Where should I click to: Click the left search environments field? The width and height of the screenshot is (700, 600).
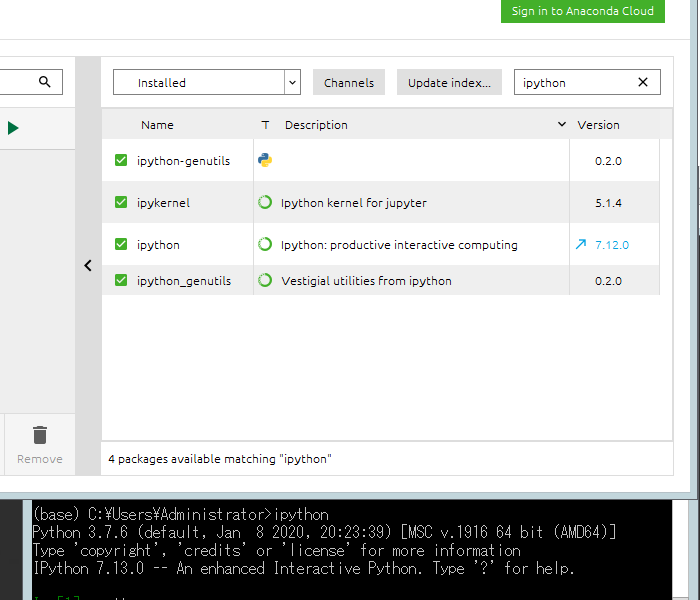[x=31, y=82]
